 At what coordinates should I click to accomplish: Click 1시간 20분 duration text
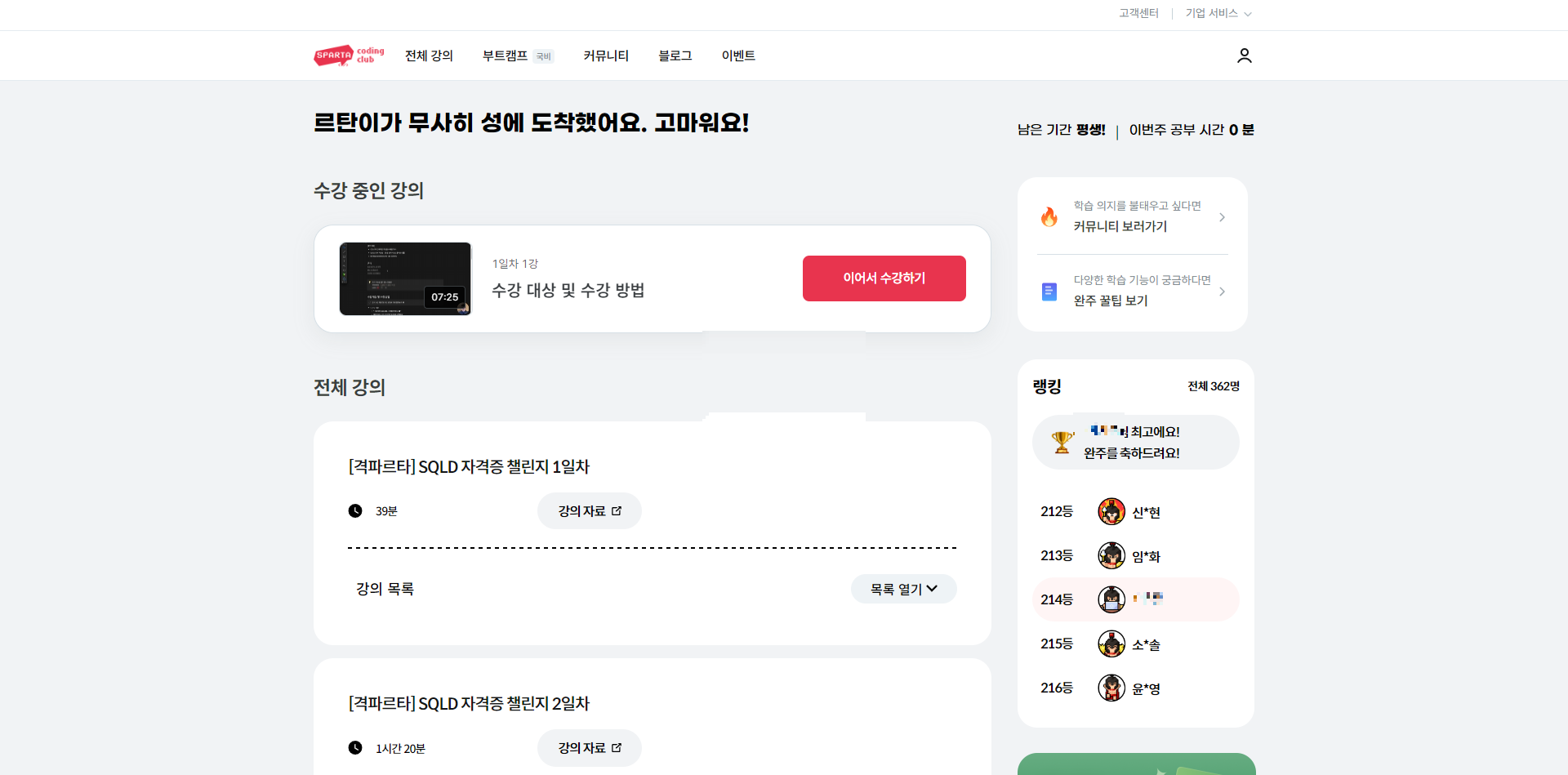400,749
